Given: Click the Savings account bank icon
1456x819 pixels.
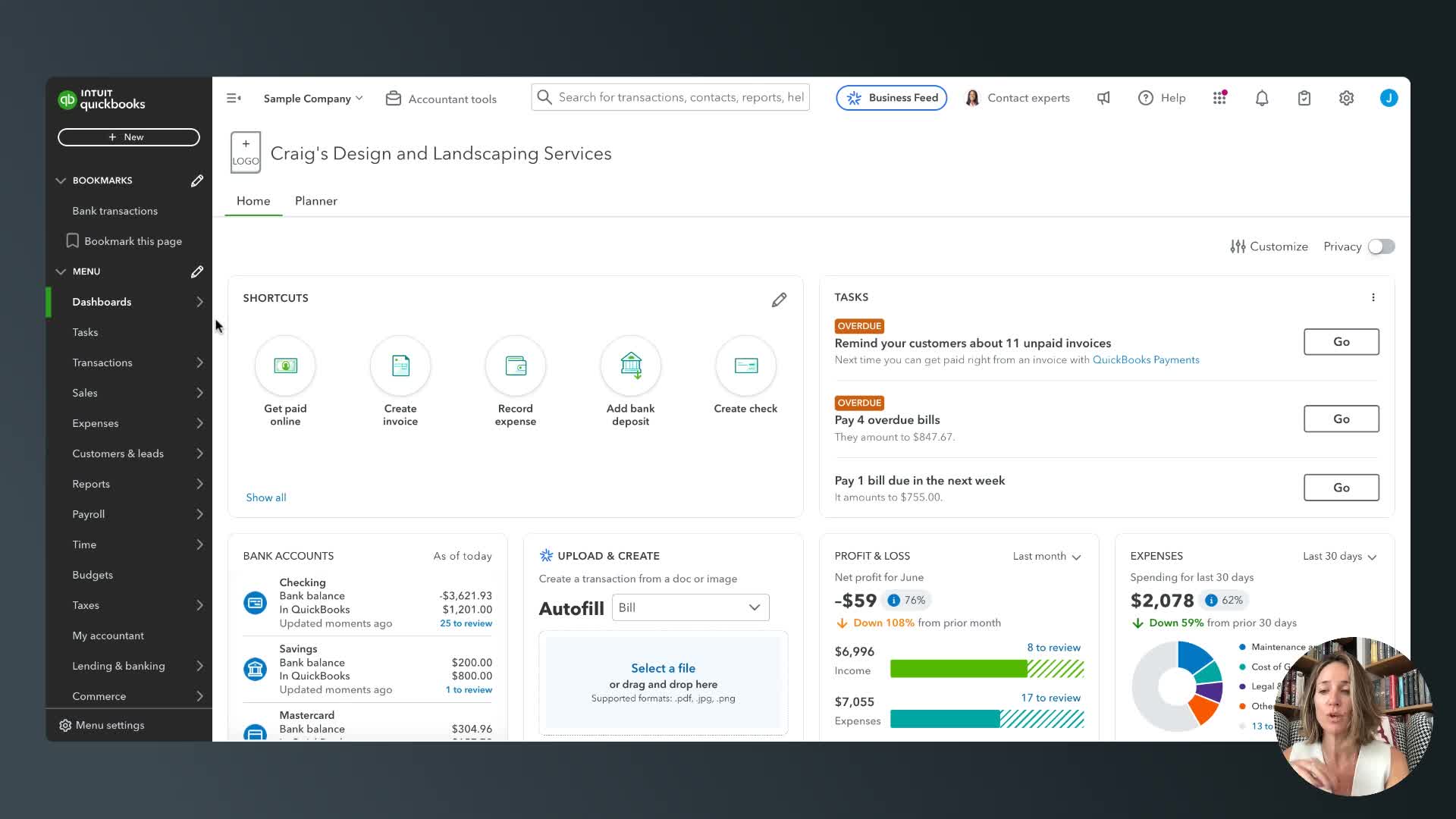Looking at the screenshot, I should pyautogui.click(x=255, y=669).
